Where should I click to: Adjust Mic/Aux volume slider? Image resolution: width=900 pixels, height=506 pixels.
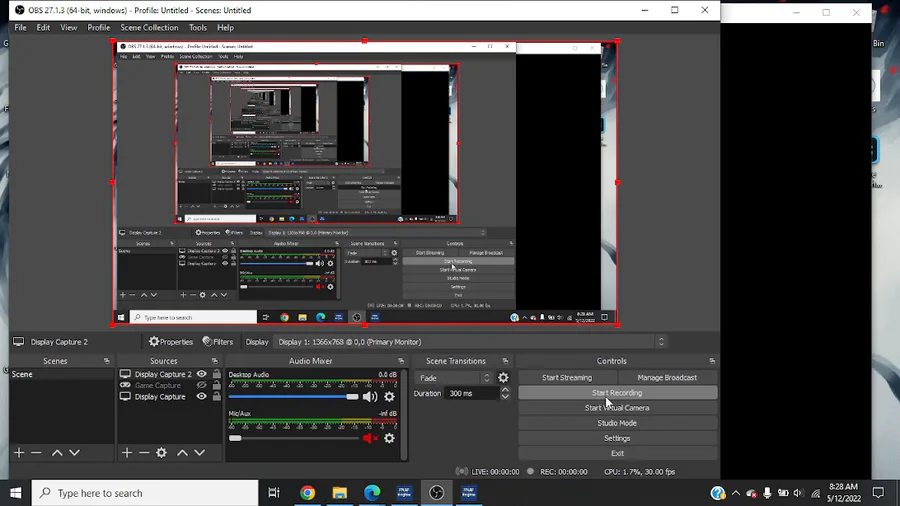pyautogui.click(x=293, y=438)
